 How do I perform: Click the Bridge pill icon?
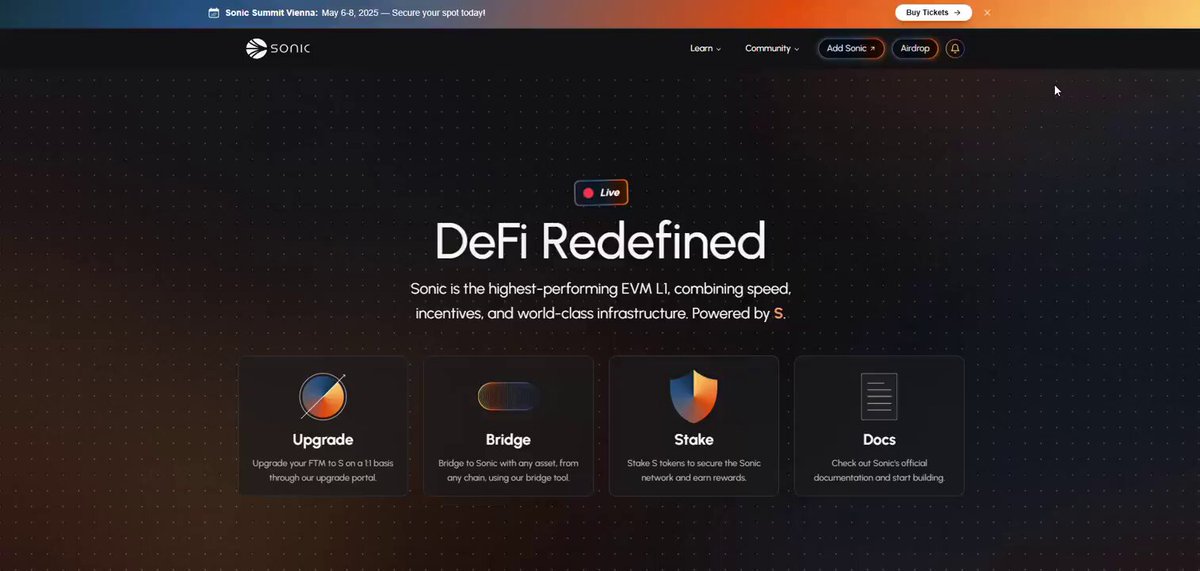pyautogui.click(x=508, y=397)
